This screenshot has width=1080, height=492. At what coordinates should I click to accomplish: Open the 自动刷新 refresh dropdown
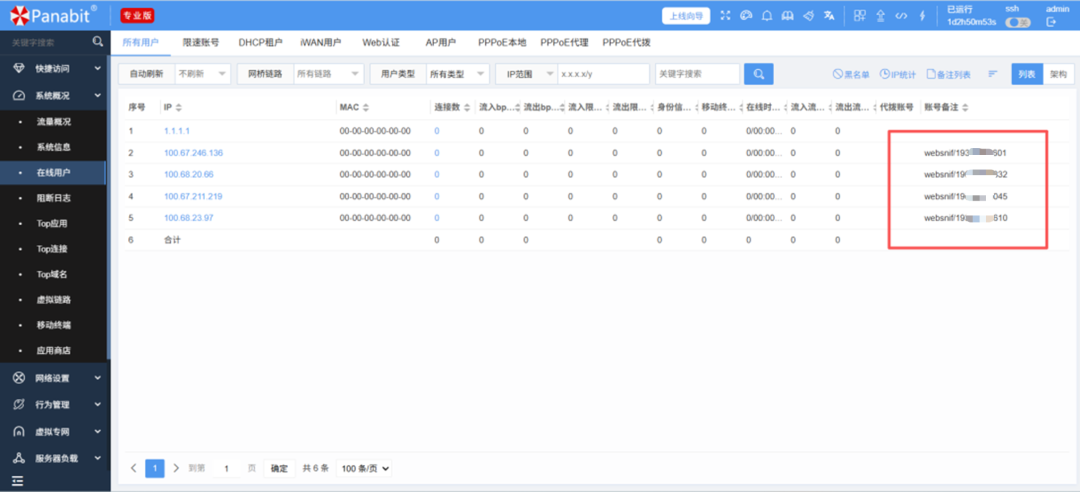[203, 74]
